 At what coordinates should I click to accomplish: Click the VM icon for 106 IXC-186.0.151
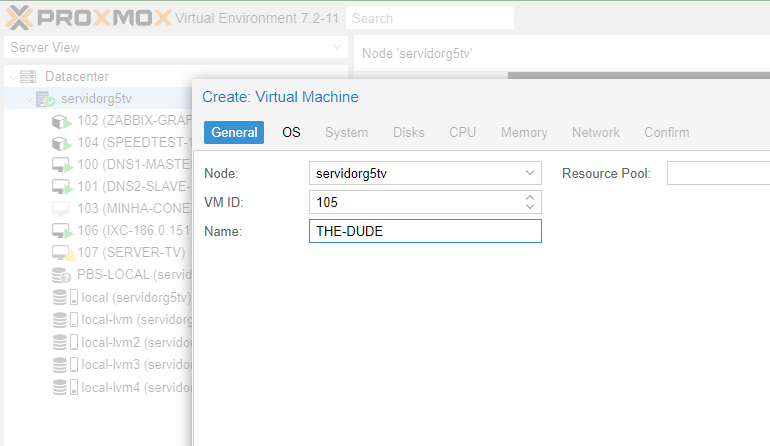pyautogui.click(x=62, y=230)
